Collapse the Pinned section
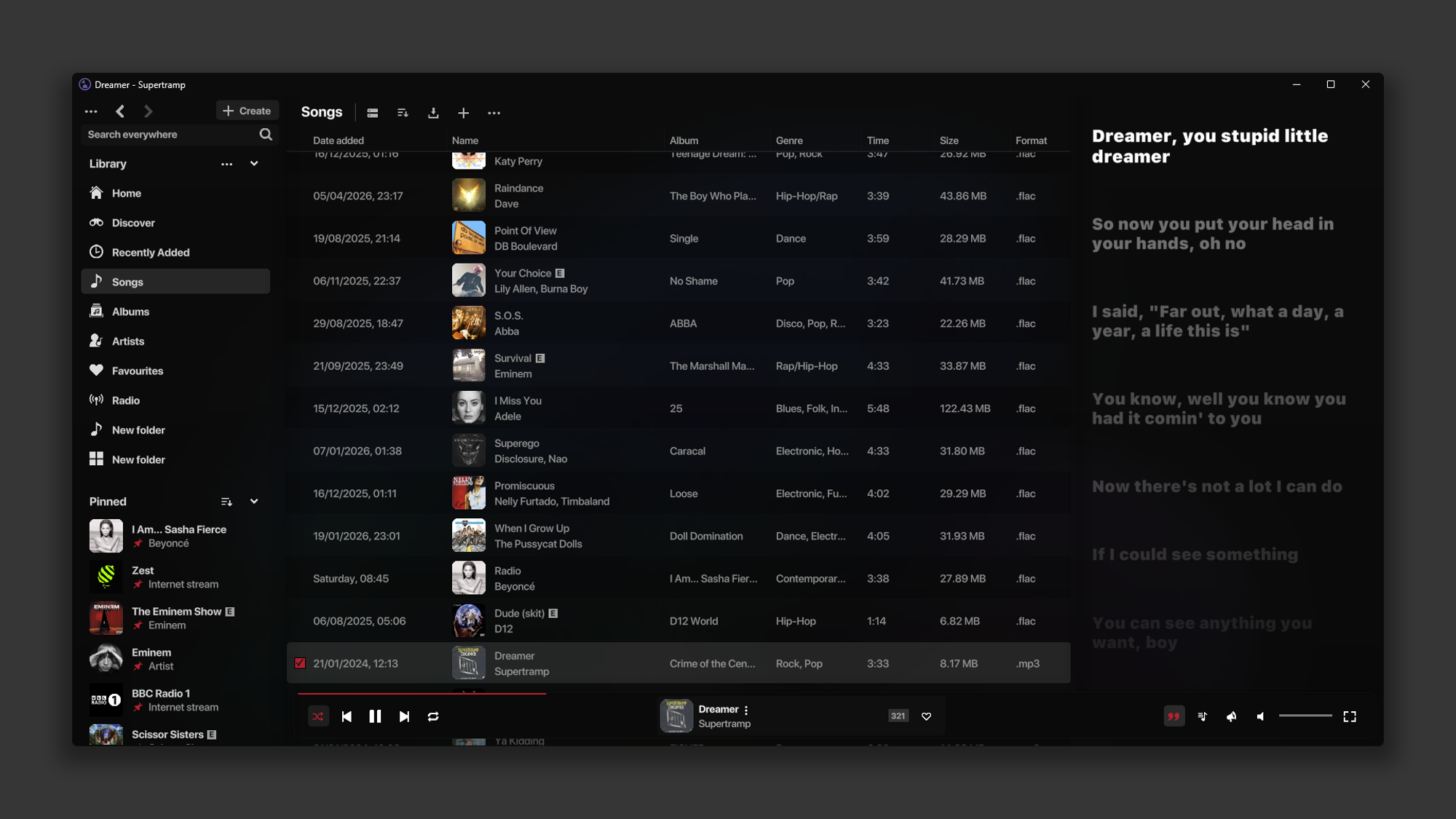The width and height of the screenshot is (1456, 819). 254,502
